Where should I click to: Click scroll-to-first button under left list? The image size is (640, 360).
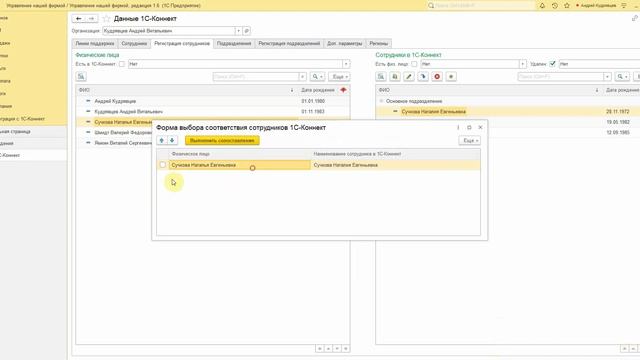tap(320, 349)
